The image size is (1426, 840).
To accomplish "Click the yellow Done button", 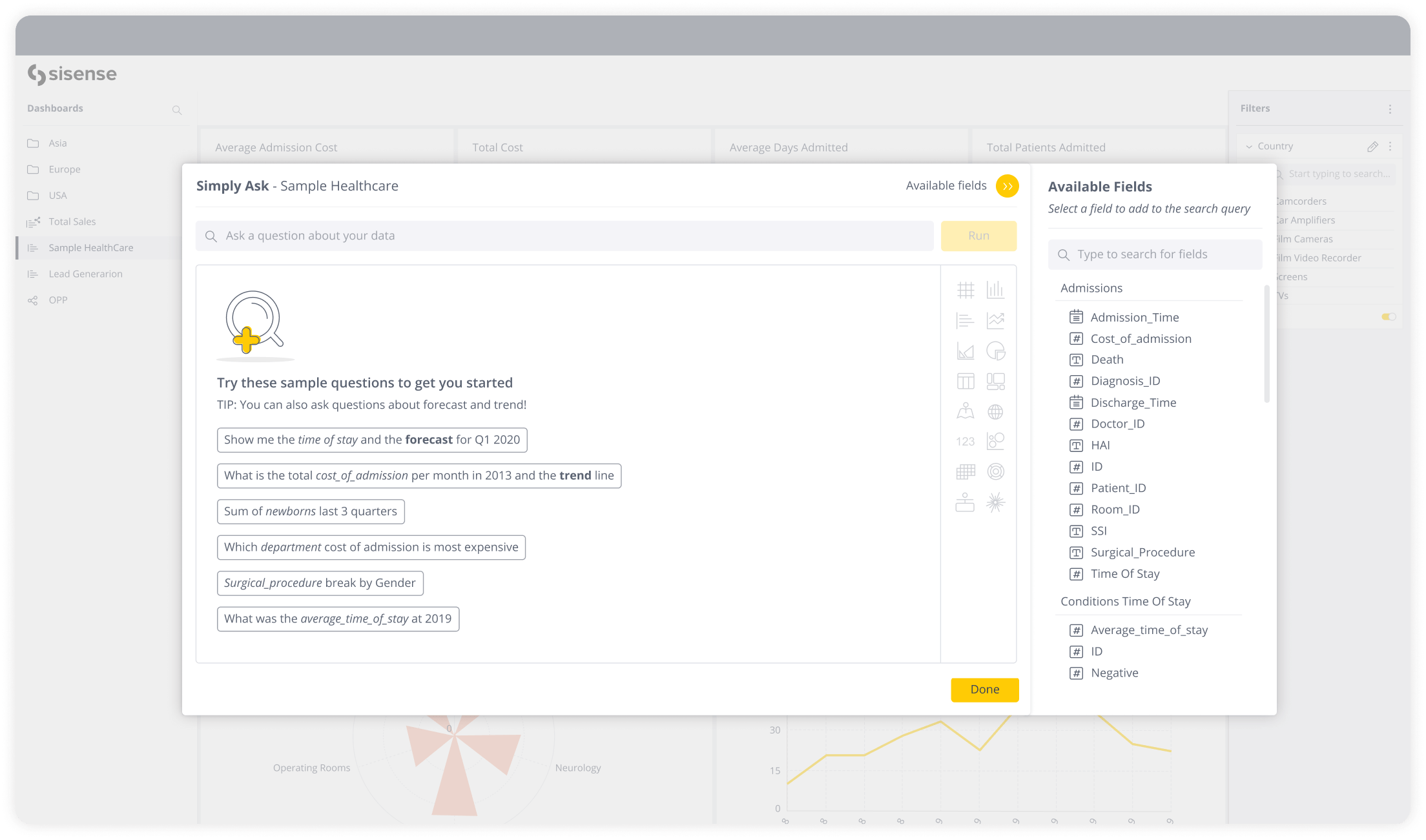I will (x=984, y=690).
